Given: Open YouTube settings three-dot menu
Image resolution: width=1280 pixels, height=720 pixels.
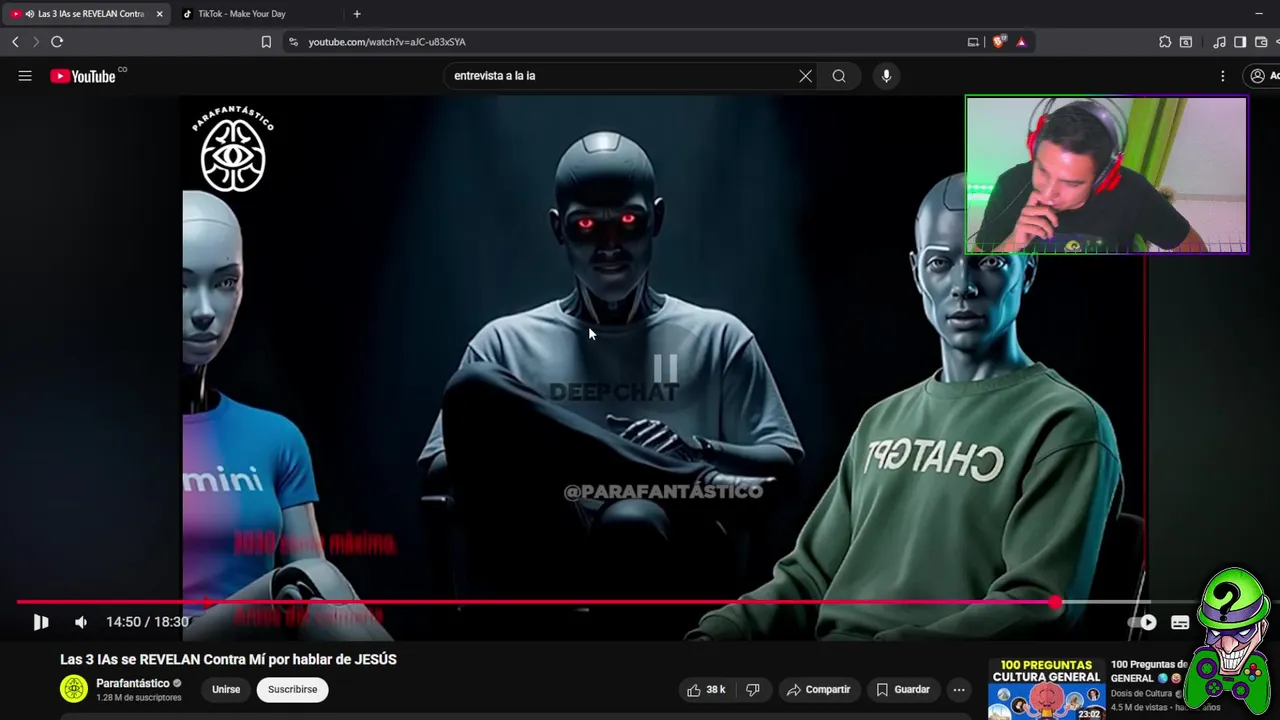Looking at the screenshot, I should pos(1222,76).
